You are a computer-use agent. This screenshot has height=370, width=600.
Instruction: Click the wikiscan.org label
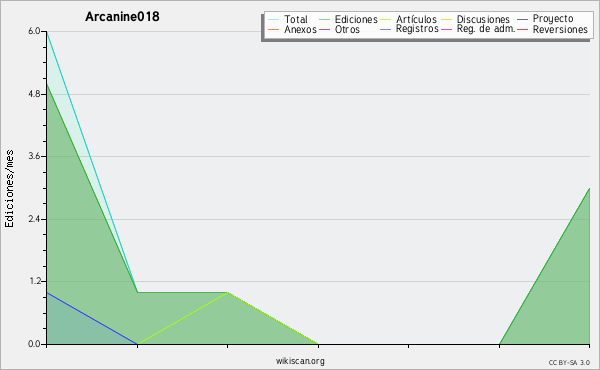pyautogui.click(x=300, y=361)
